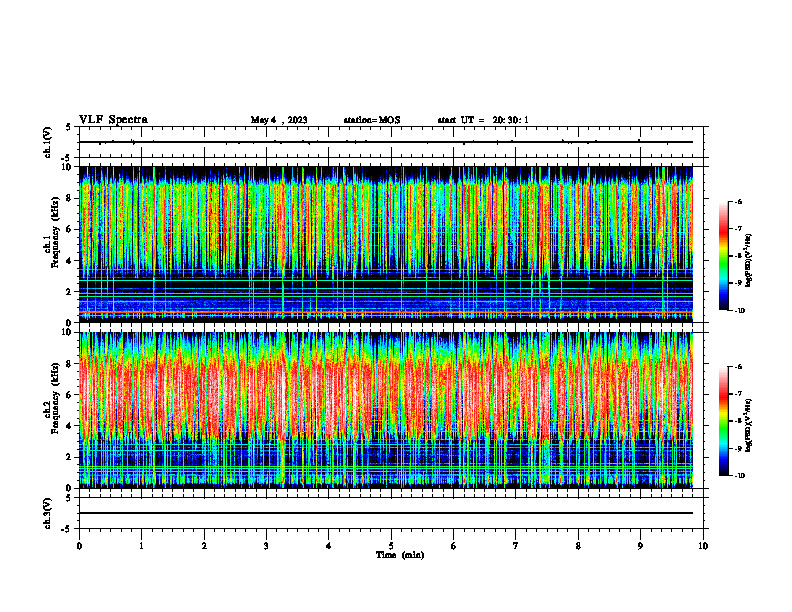
Task: Click the log(PSD) label beside ch.2 color scale
Action: click(749, 426)
